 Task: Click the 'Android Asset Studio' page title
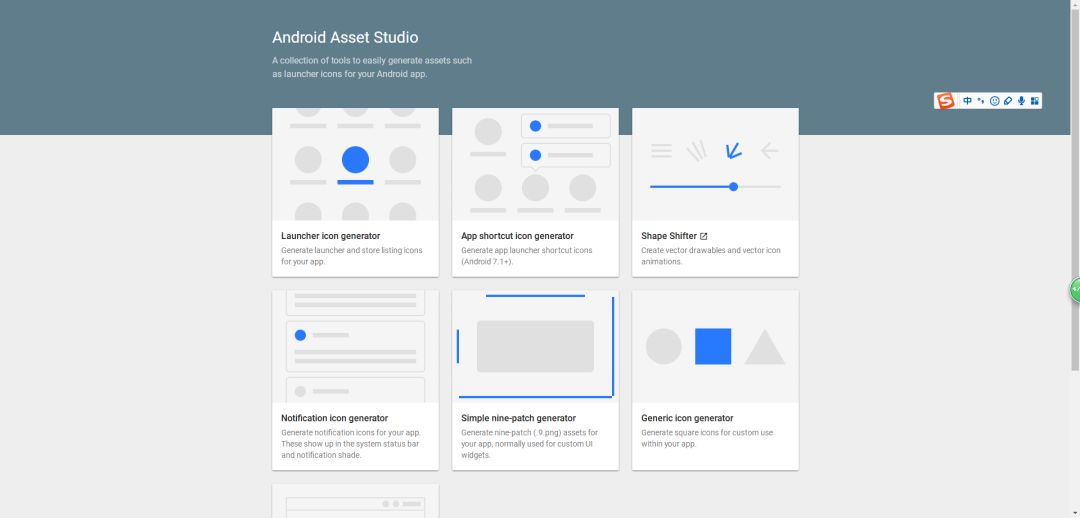[x=345, y=37]
